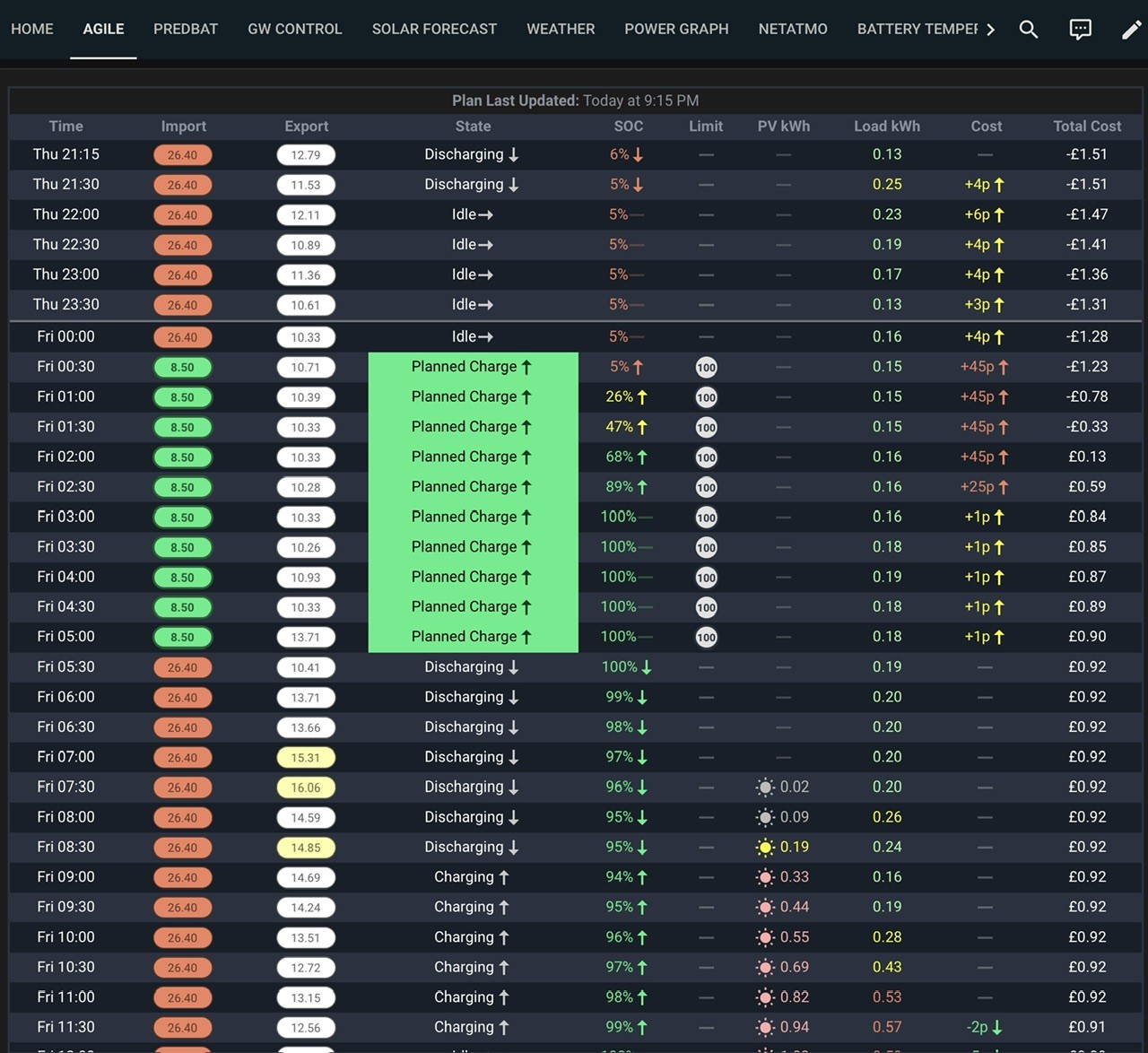
Task: Click the pencil edit dashboard icon
Action: [1132, 30]
